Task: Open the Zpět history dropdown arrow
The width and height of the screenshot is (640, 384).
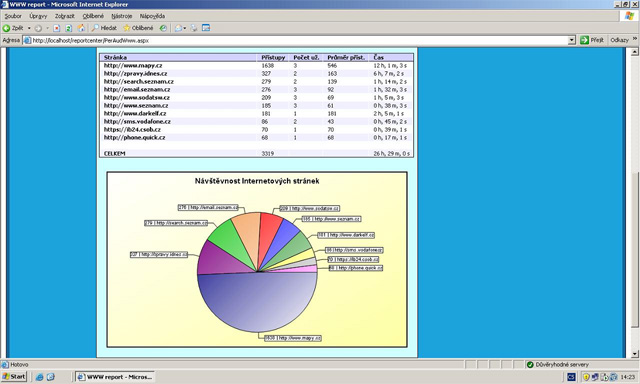Action: (29, 28)
